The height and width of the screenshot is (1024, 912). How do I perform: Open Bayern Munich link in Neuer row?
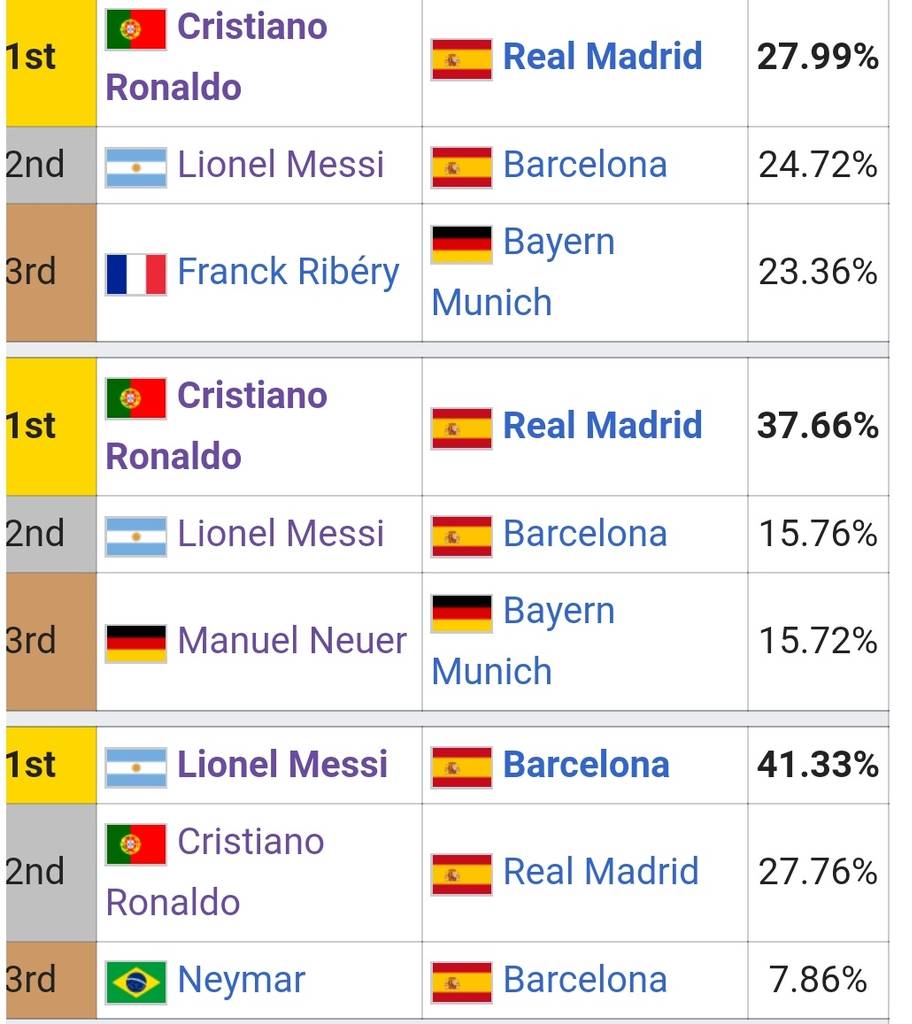[x=523, y=641]
